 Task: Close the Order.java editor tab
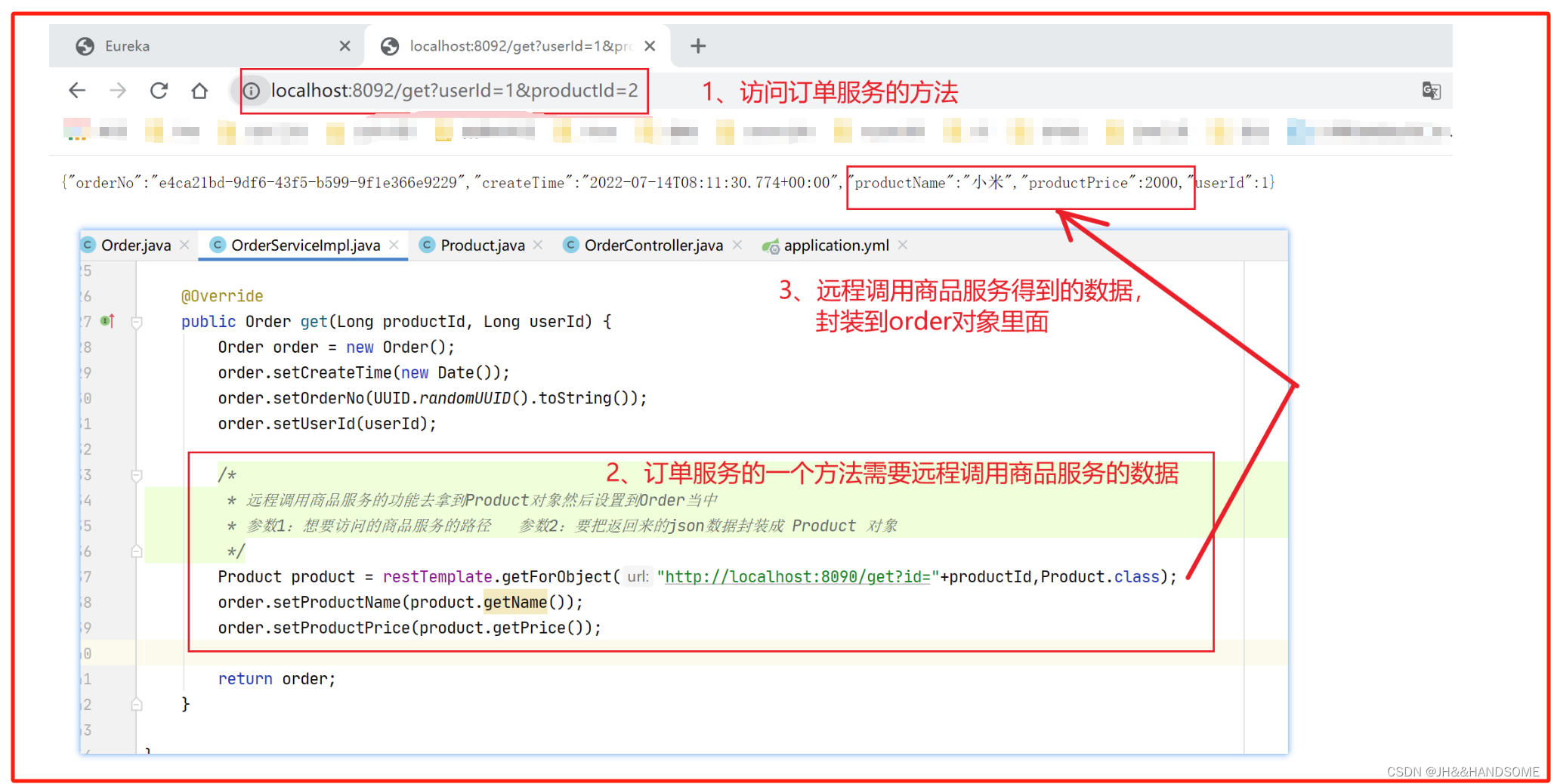coord(184,245)
